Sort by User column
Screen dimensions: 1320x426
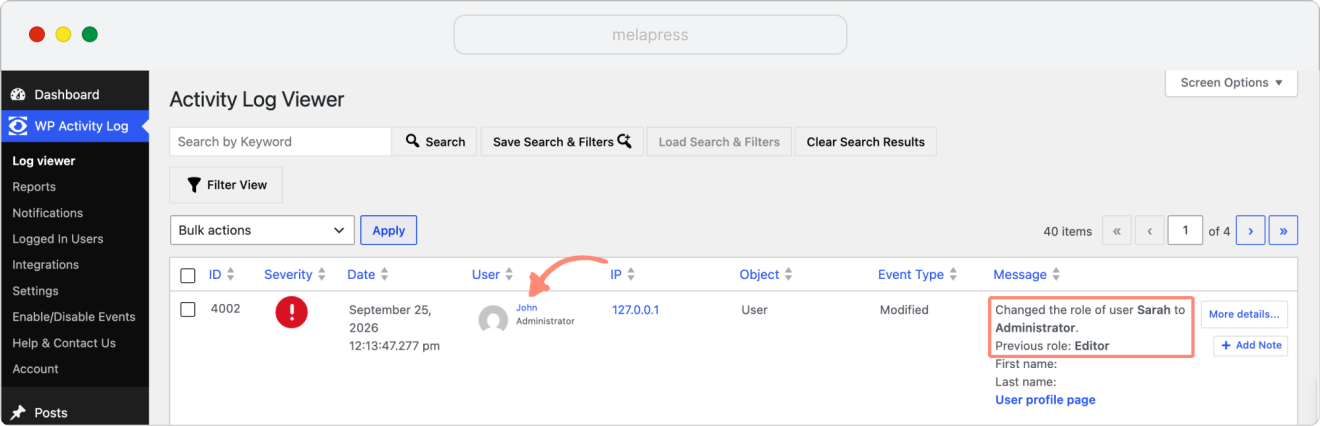(493, 274)
